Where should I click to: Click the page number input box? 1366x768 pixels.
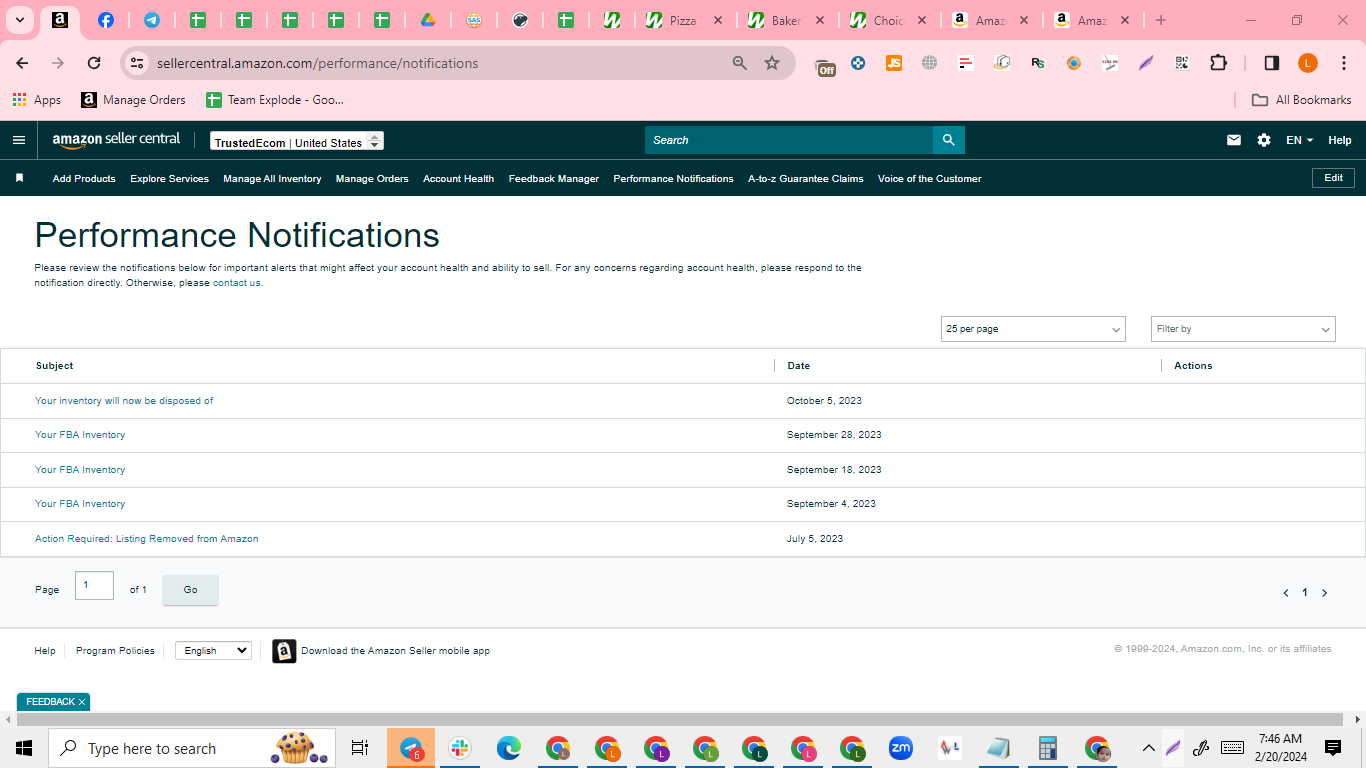94,585
